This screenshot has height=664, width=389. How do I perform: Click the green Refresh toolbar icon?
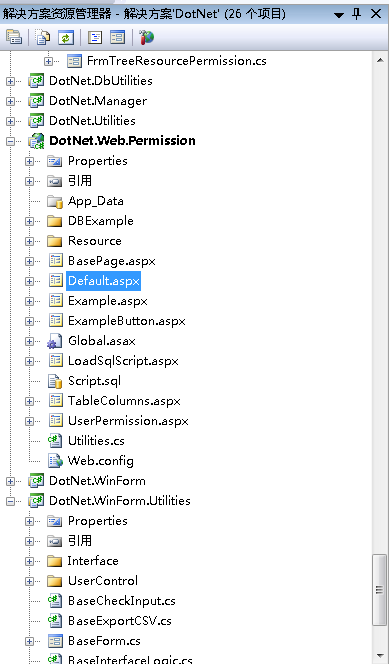(66, 37)
